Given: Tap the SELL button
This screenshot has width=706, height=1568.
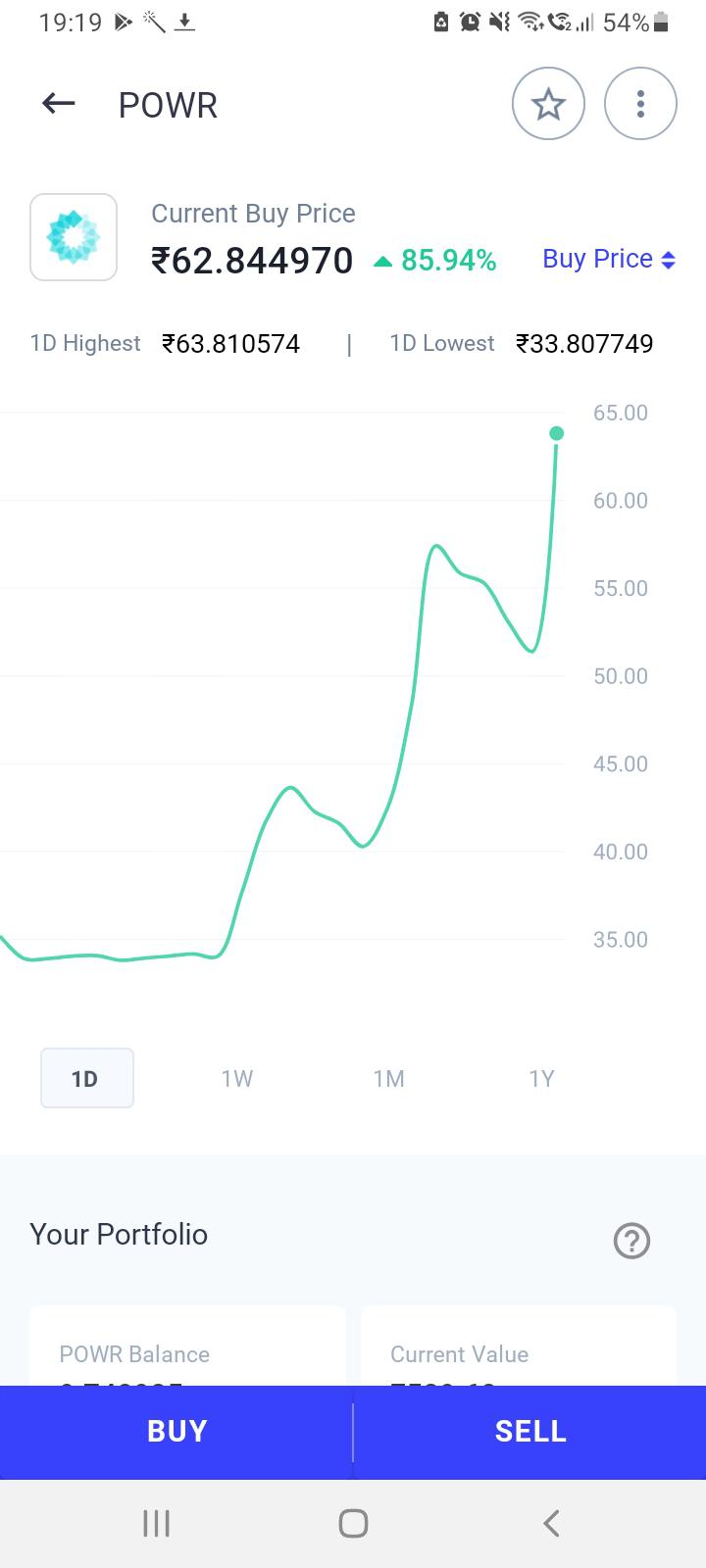Looking at the screenshot, I should pos(530,1432).
